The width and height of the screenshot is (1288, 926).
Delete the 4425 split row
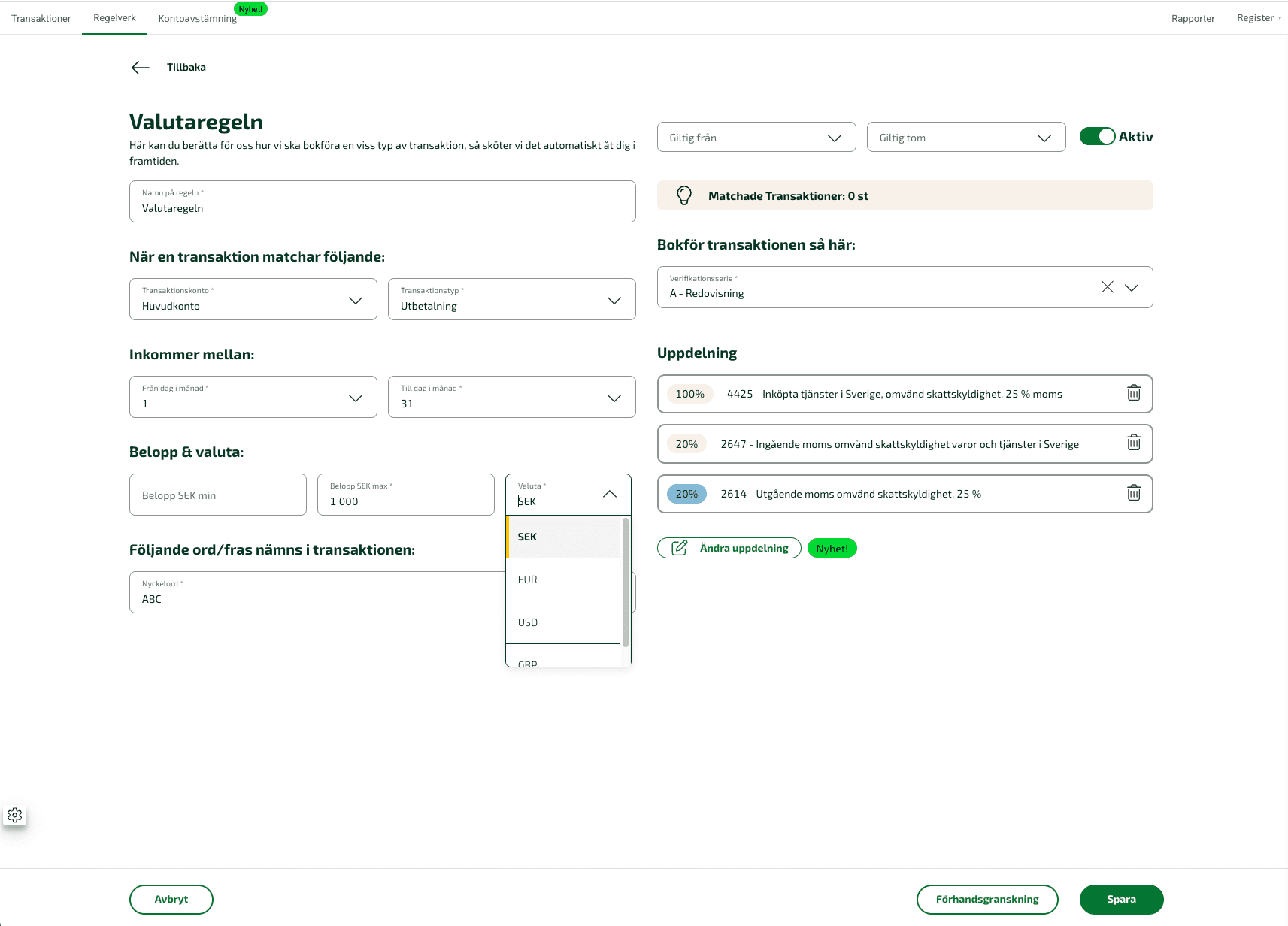click(1133, 393)
